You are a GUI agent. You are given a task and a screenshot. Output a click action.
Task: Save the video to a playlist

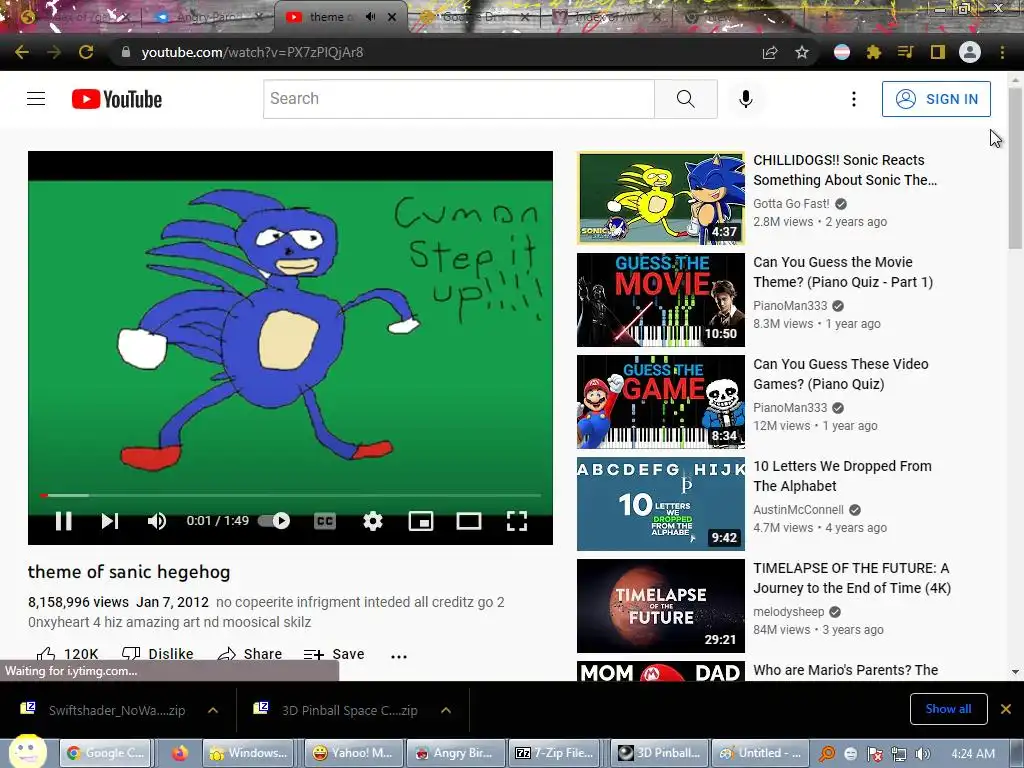[334, 654]
